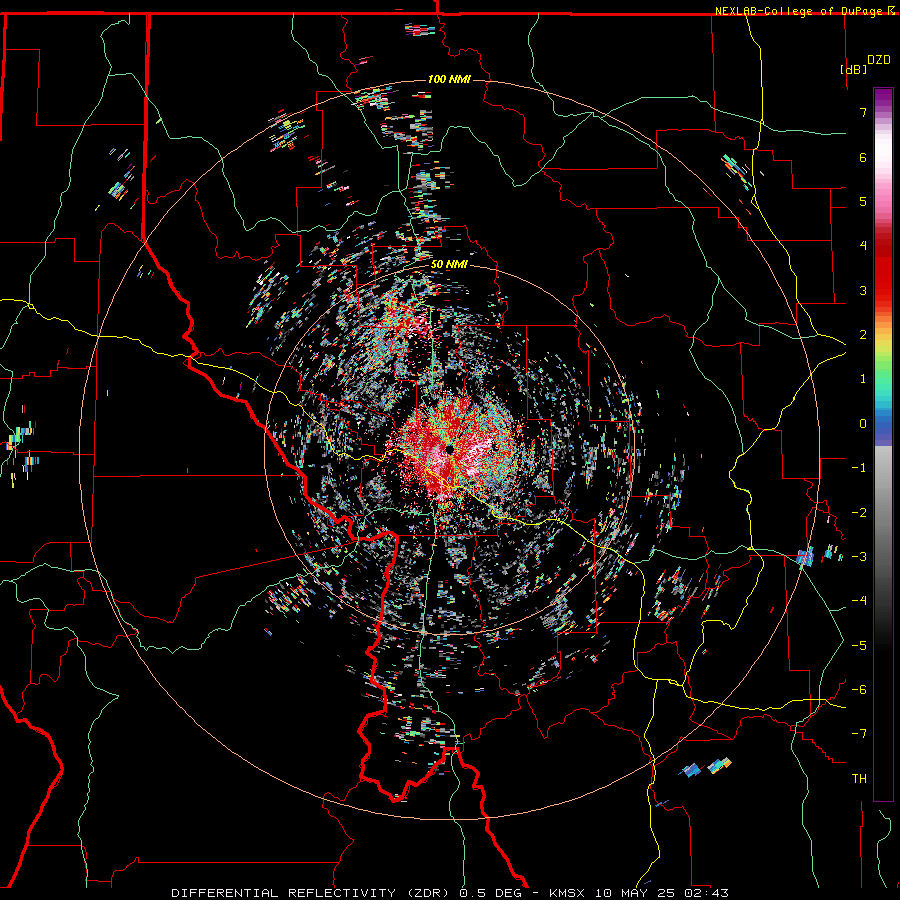Click the -1 value on color scale
The width and height of the screenshot is (900, 900).
pyautogui.click(x=859, y=468)
